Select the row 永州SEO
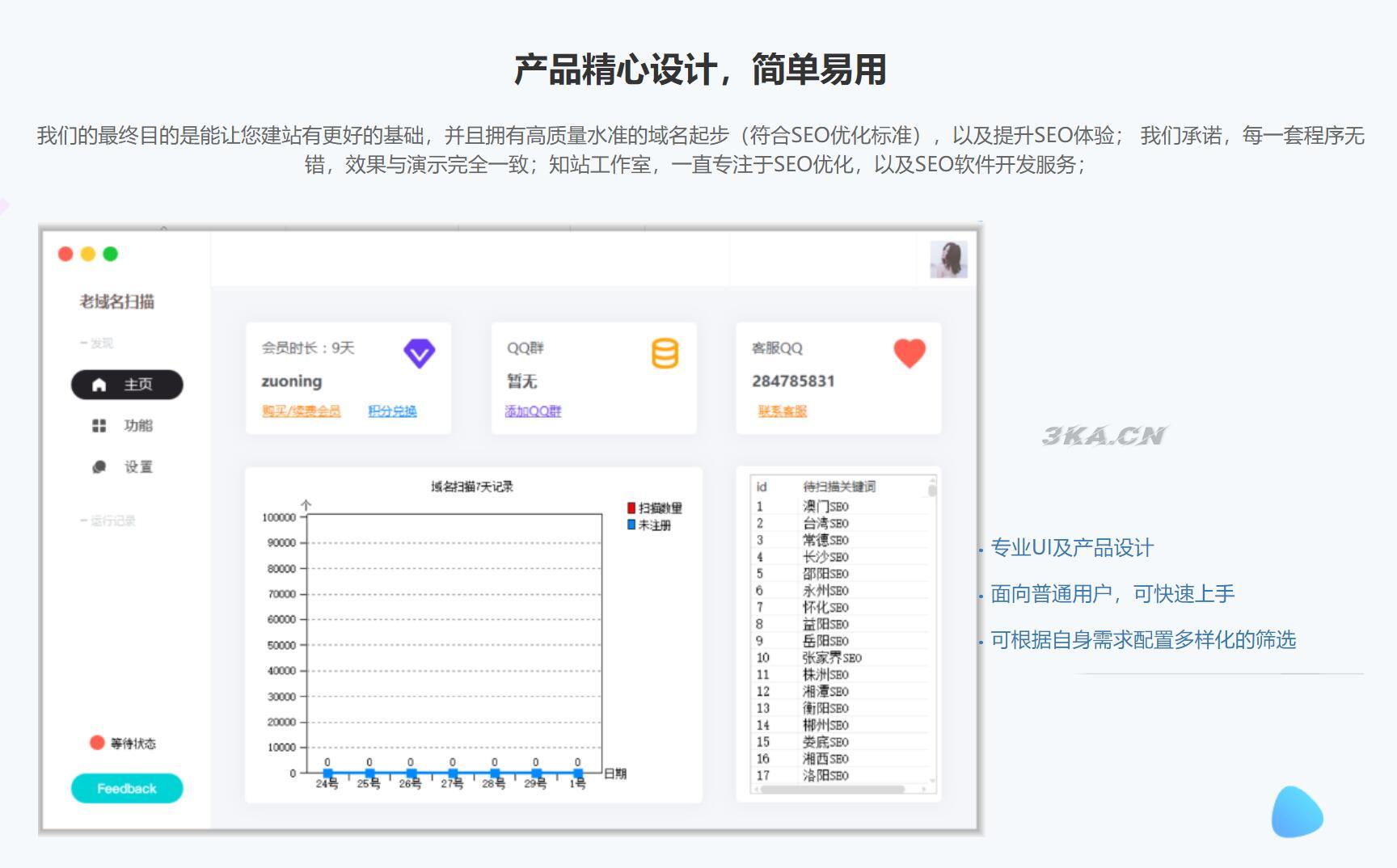The width and height of the screenshot is (1397, 868). point(841,591)
